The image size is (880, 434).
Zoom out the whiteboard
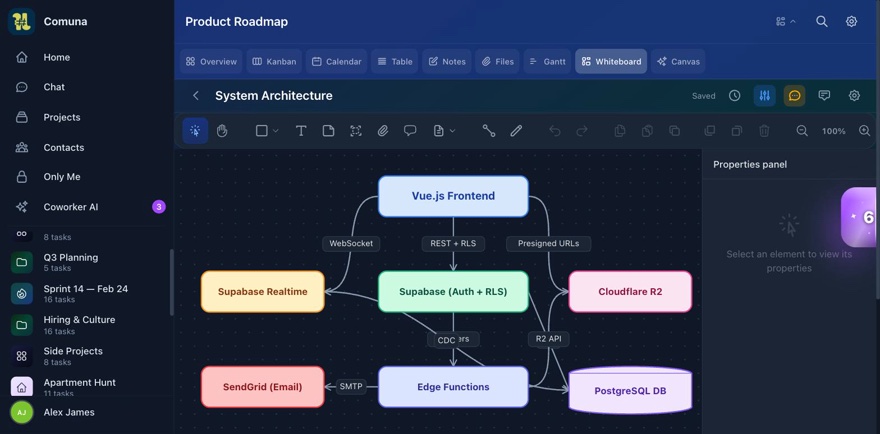point(802,131)
